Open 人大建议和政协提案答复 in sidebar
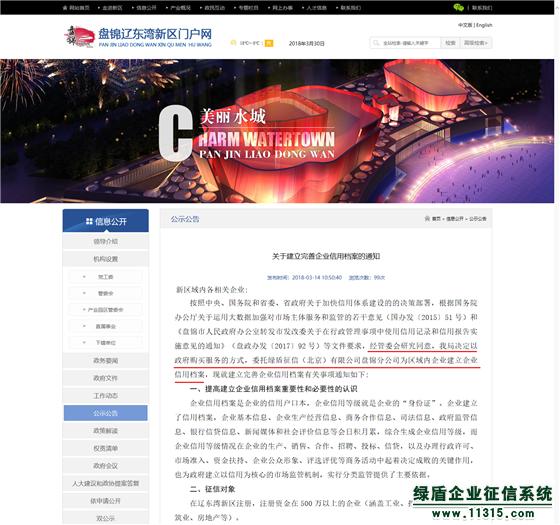Screen dimensions: 560x525 pyautogui.click(x=106, y=483)
